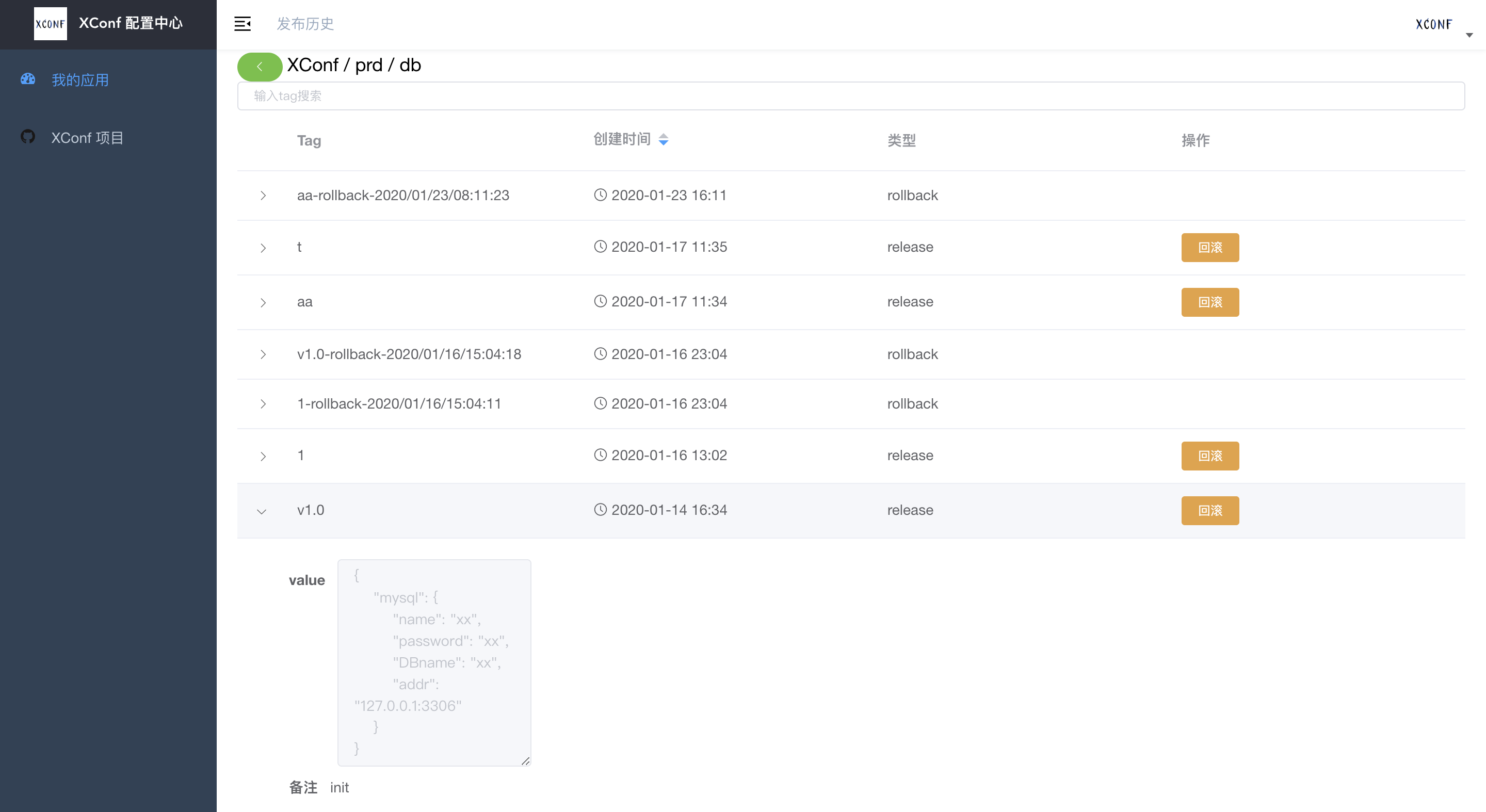Click the textarea resize handle corner

coord(526,761)
